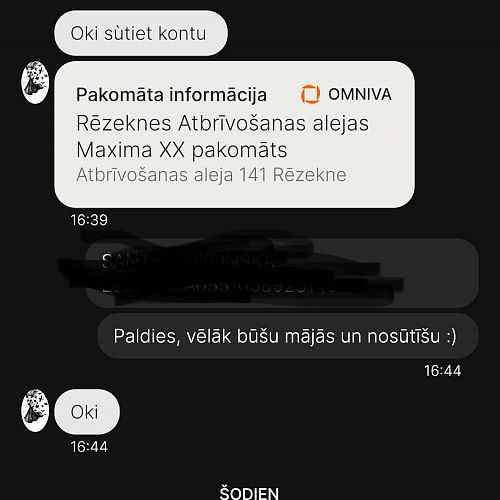The width and height of the screenshot is (500, 500).
Task: Tap the avatar next to the "Oki" reply
Action: click(x=35, y=410)
